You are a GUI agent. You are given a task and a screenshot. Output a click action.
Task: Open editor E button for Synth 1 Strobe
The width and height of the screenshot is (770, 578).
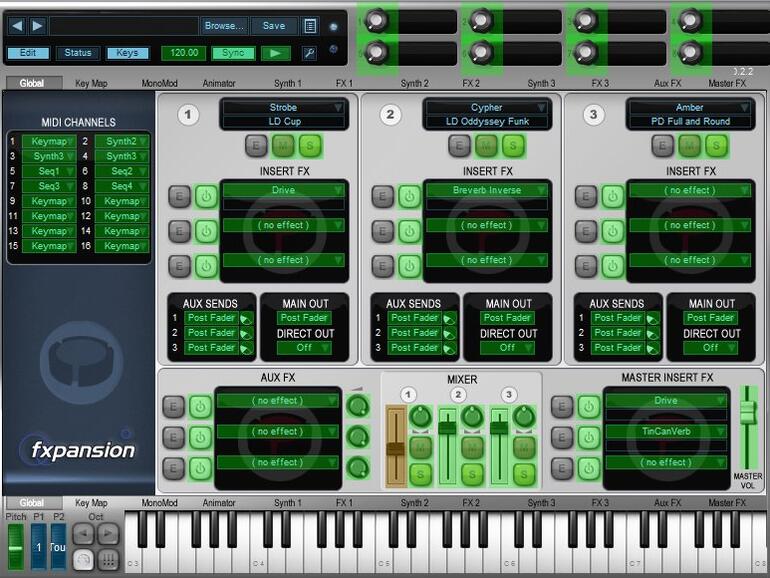tap(256, 145)
